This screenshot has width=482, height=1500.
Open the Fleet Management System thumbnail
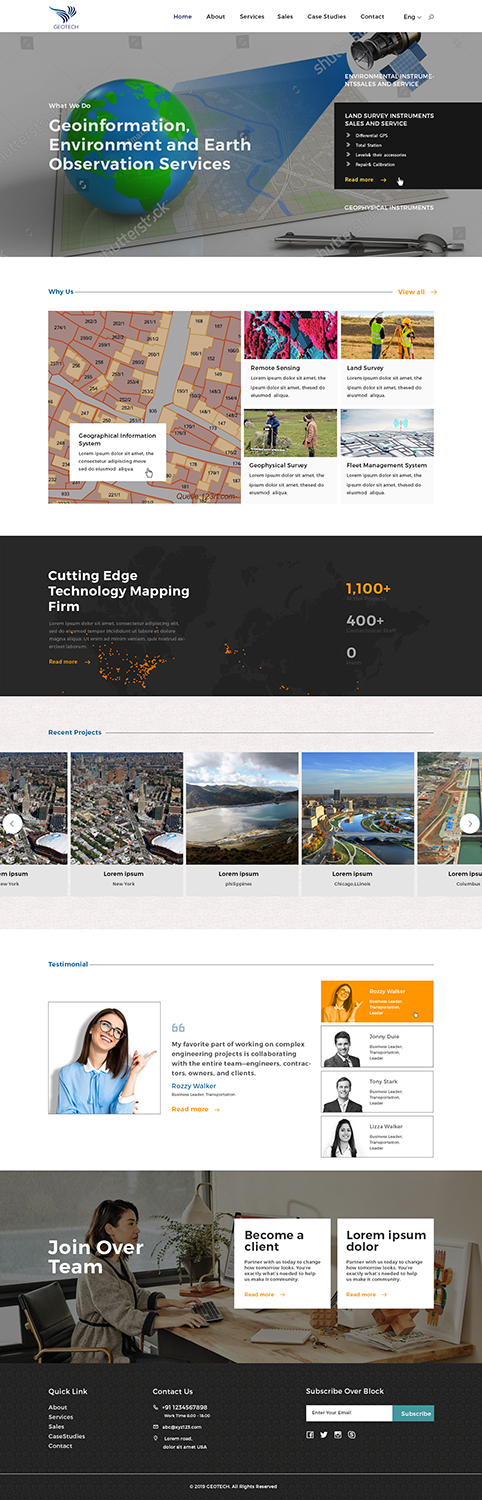pos(387,432)
